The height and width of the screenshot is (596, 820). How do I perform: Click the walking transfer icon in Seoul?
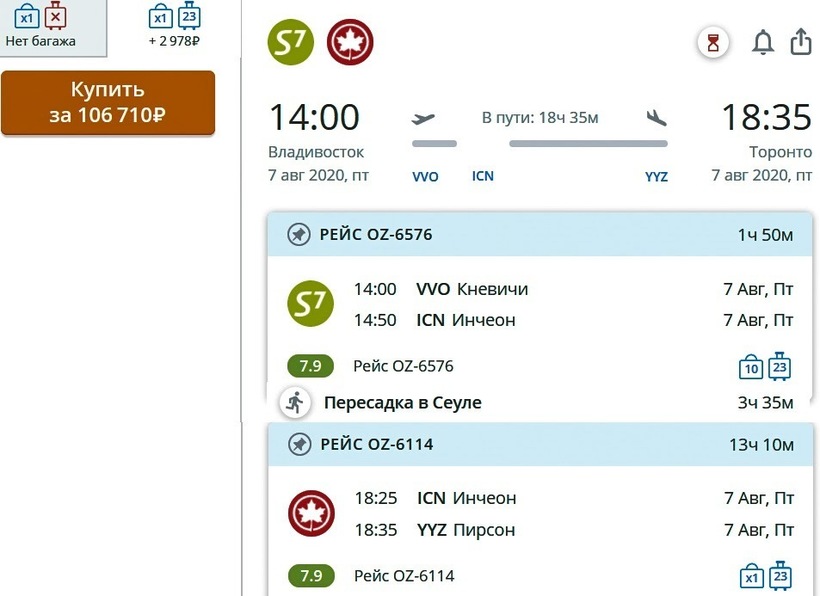click(x=294, y=402)
